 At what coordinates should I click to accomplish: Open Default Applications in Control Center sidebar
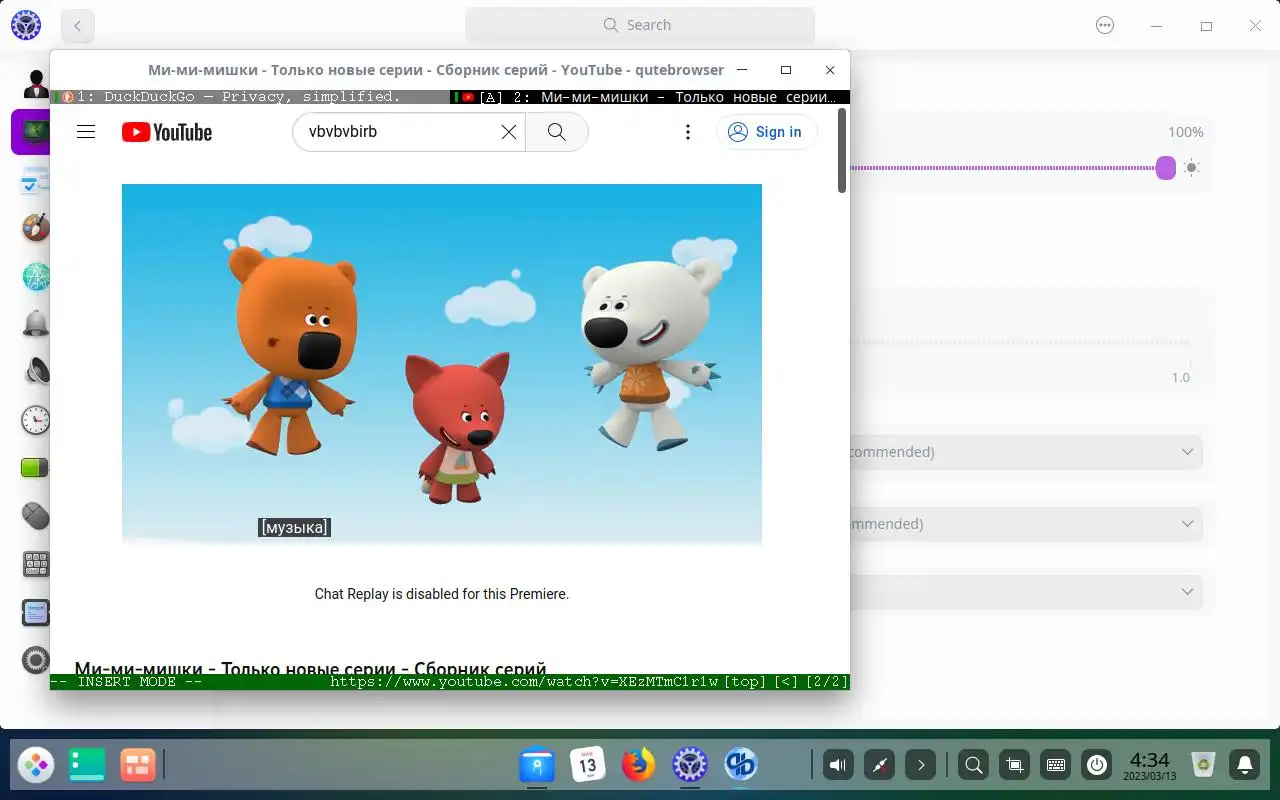(36, 181)
